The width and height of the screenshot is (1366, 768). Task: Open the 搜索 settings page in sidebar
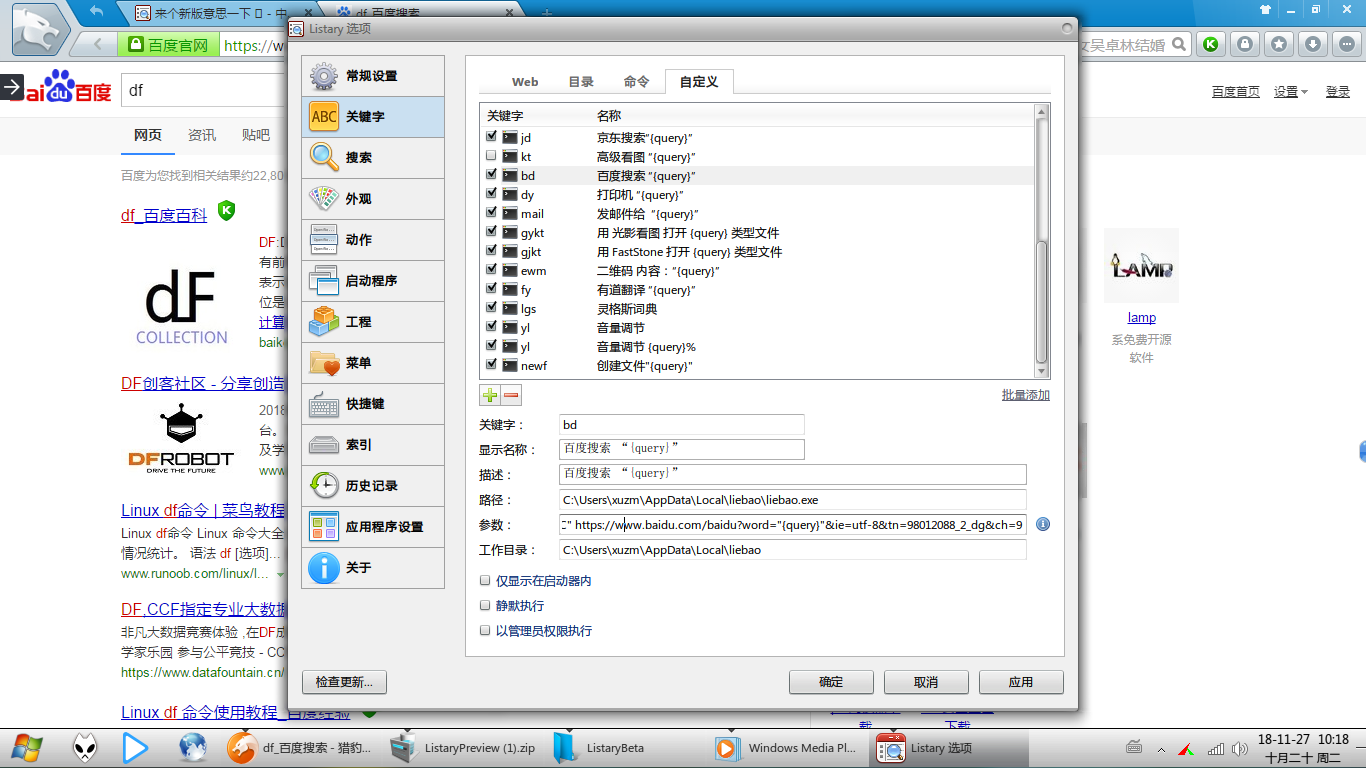(373, 158)
